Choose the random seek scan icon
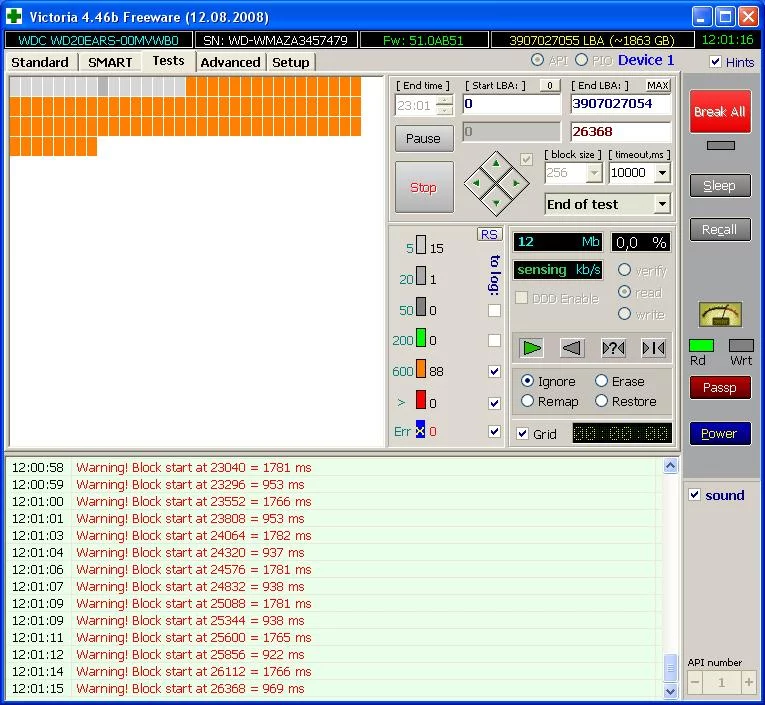The height and width of the screenshot is (705, 765). [613, 347]
